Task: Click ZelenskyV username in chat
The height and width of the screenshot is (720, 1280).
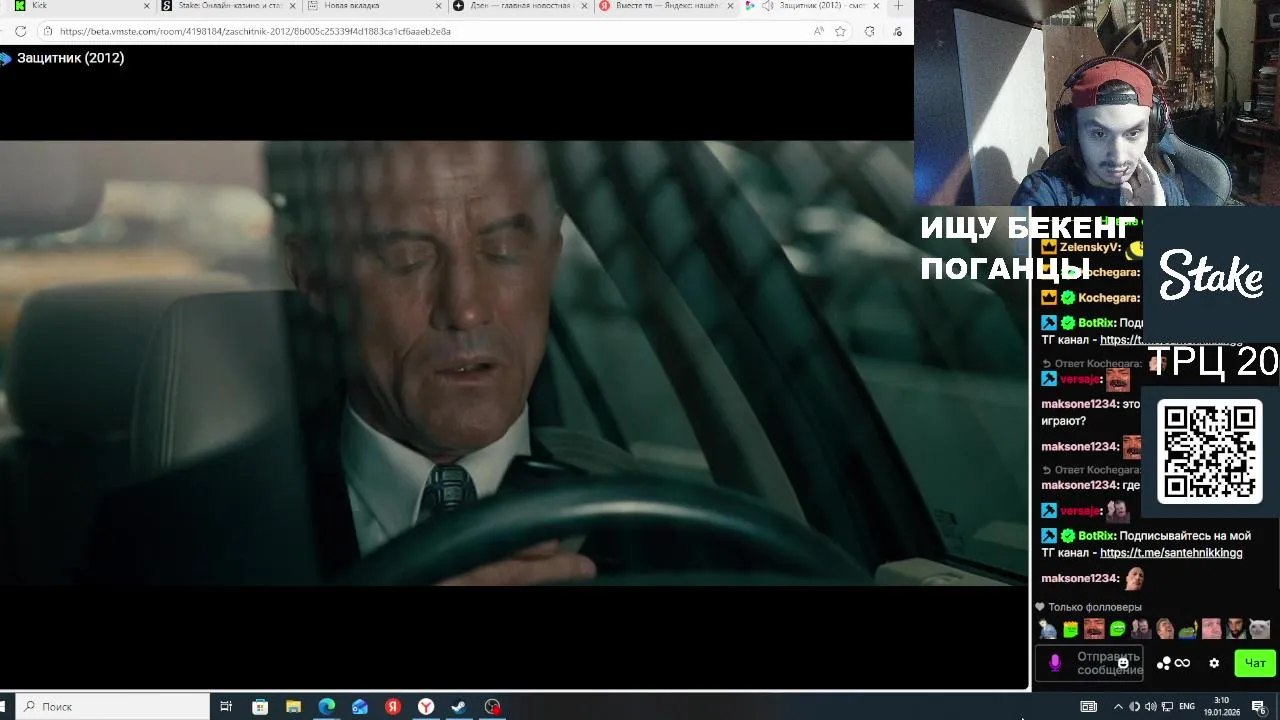Action: click(1089, 247)
